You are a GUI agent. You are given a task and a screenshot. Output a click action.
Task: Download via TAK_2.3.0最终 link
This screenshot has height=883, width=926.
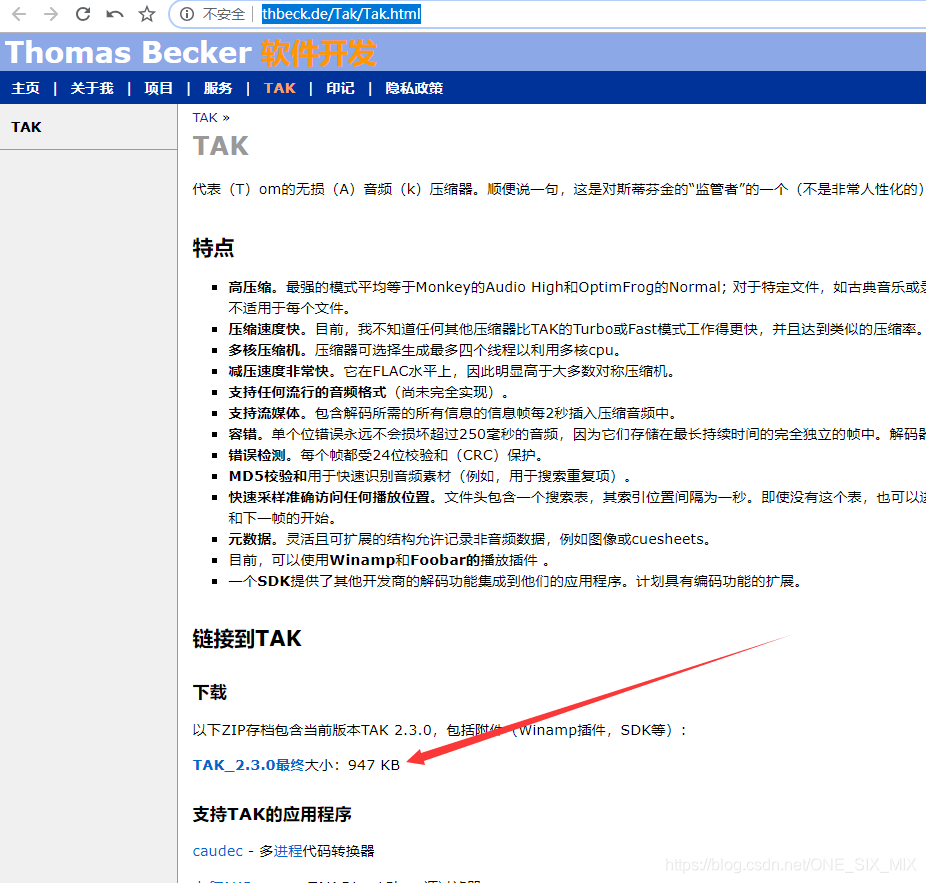[x=248, y=765]
